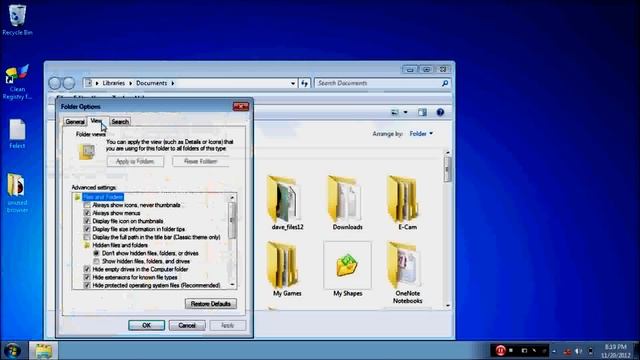The width and height of the screenshot is (640, 360).
Task: Switch to the Search tab
Action: click(x=120, y=122)
